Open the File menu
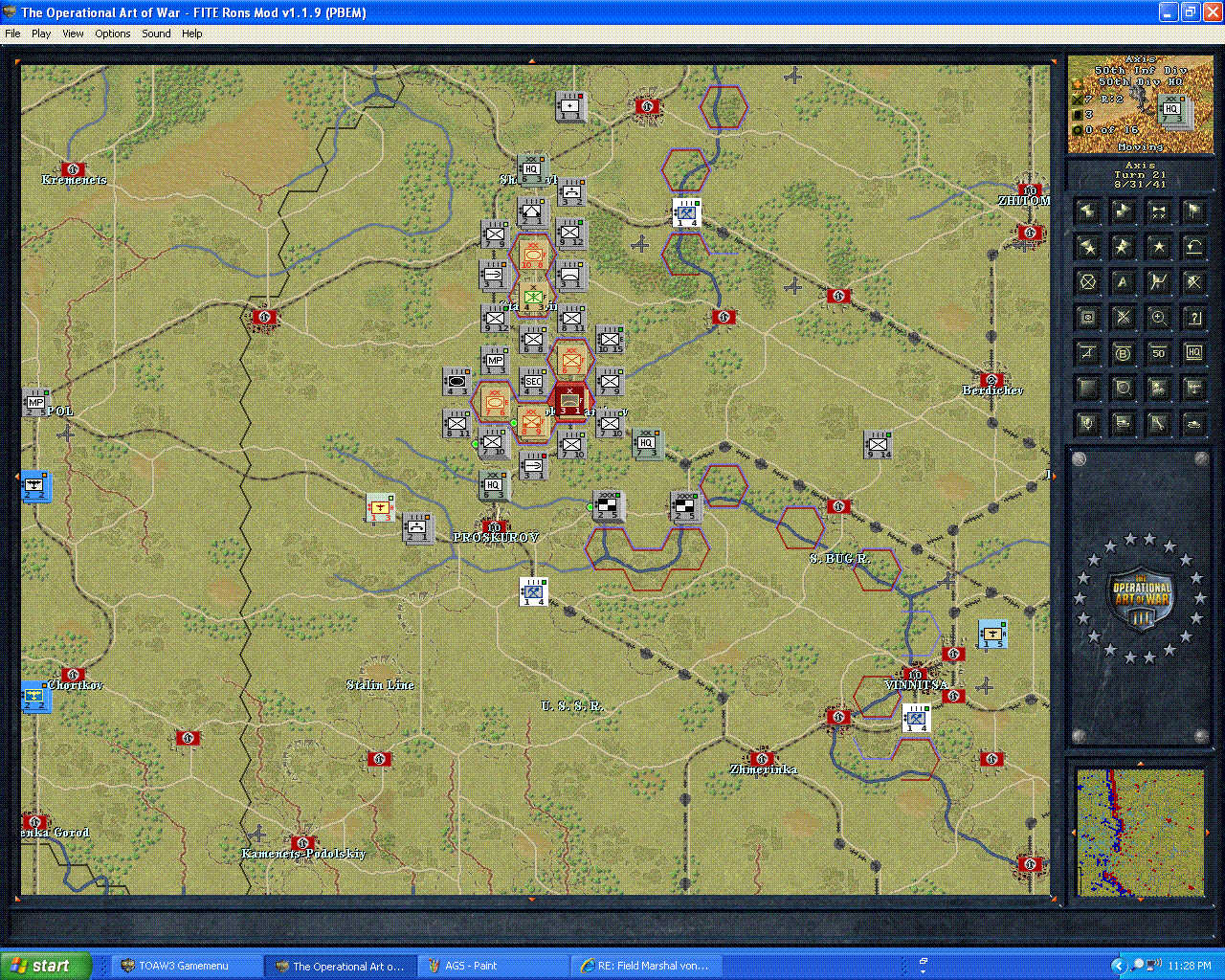This screenshot has height=980, width=1225. click(12, 33)
